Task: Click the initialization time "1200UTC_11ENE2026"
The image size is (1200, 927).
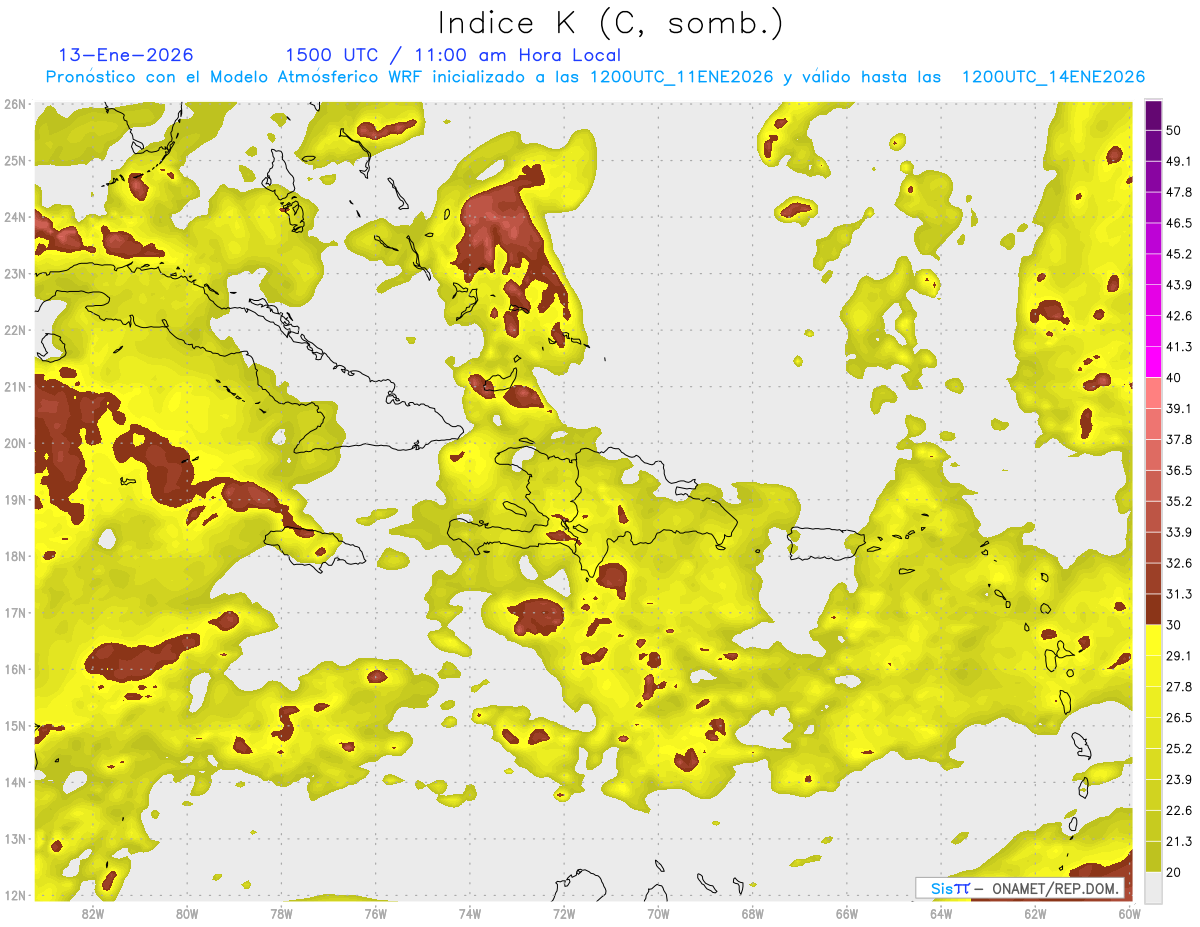Action: (682, 77)
